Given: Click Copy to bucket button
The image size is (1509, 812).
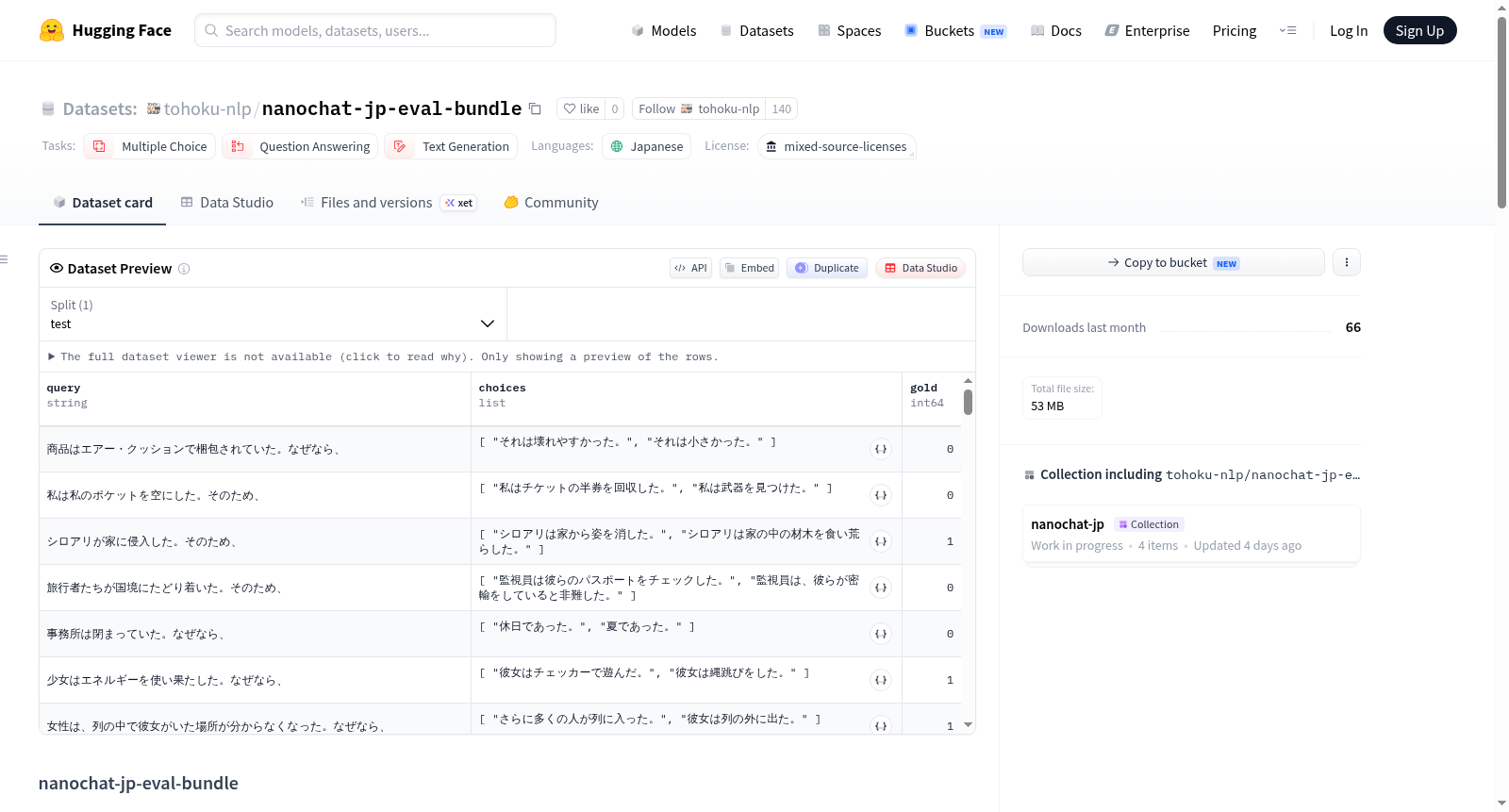Looking at the screenshot, I should pyautogui.click(x=1173, y=262).
